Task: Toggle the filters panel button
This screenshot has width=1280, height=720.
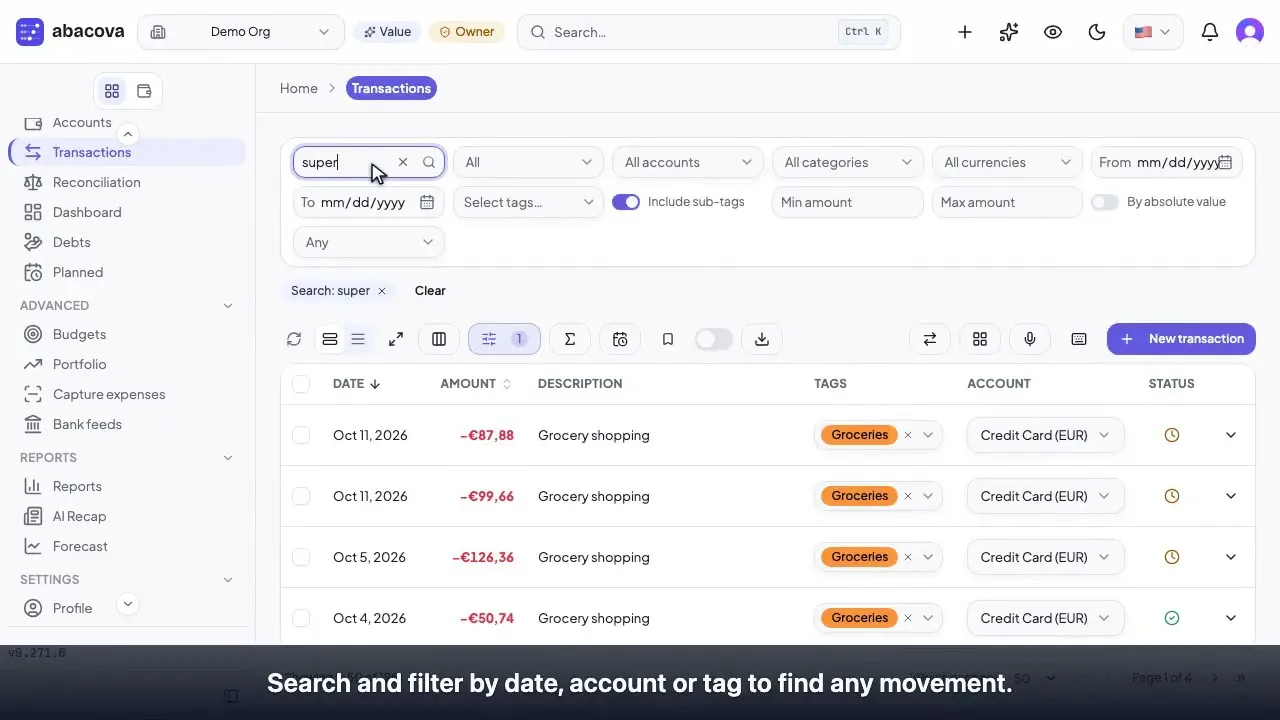Action: click(504, 339)
